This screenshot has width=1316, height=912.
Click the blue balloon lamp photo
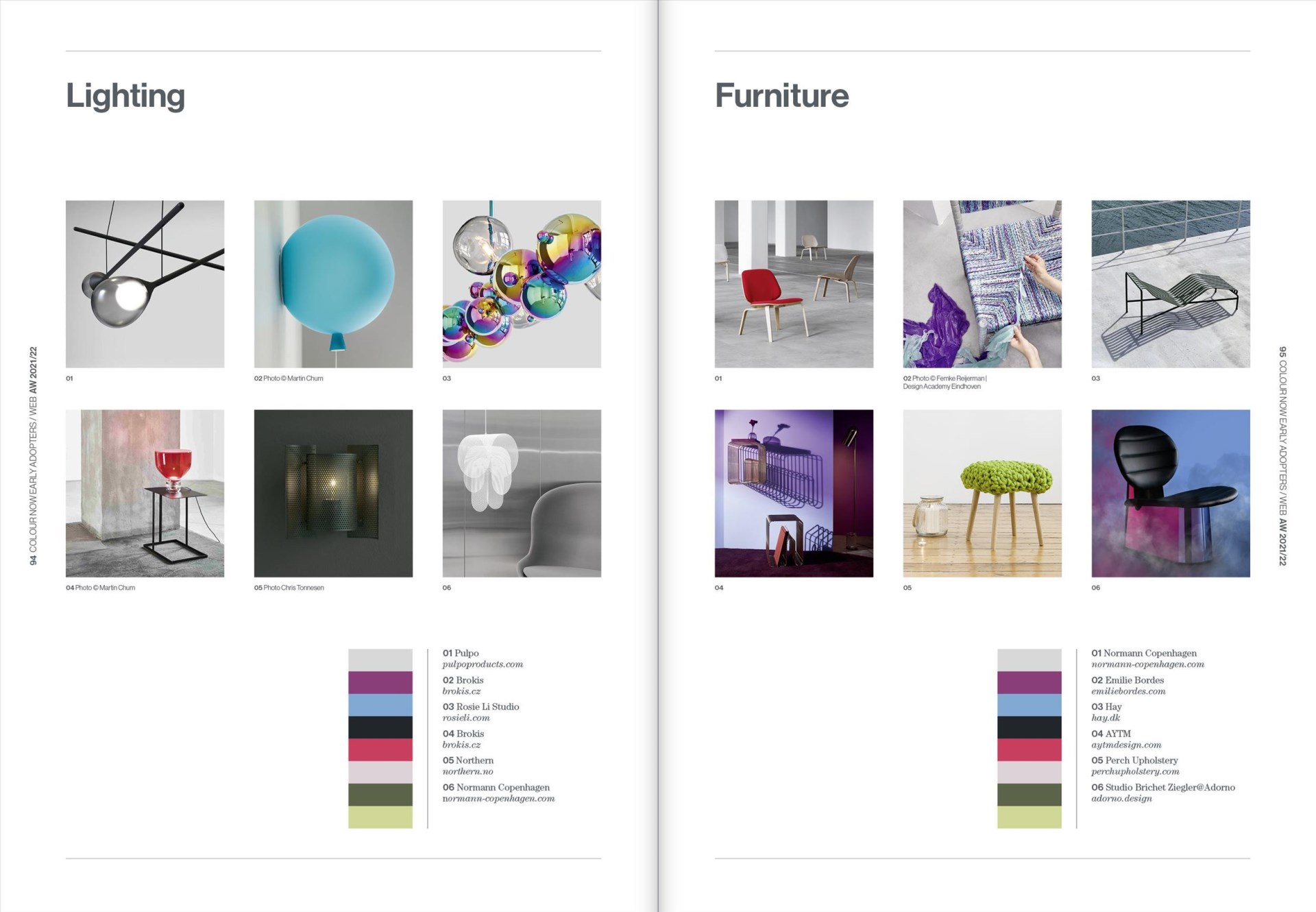(x=333, y=284)
